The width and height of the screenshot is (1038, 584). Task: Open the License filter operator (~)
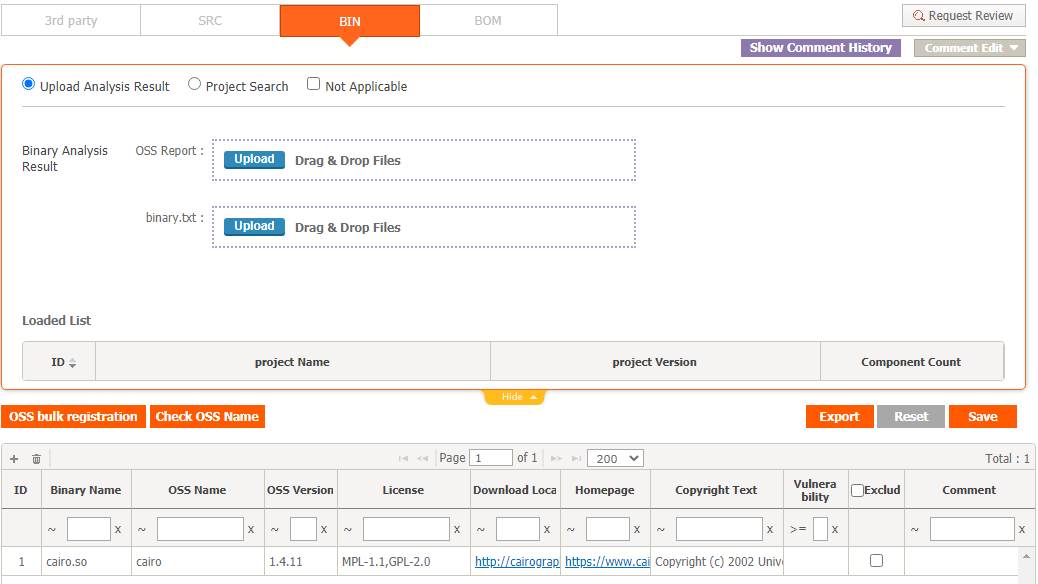(348, 529)
